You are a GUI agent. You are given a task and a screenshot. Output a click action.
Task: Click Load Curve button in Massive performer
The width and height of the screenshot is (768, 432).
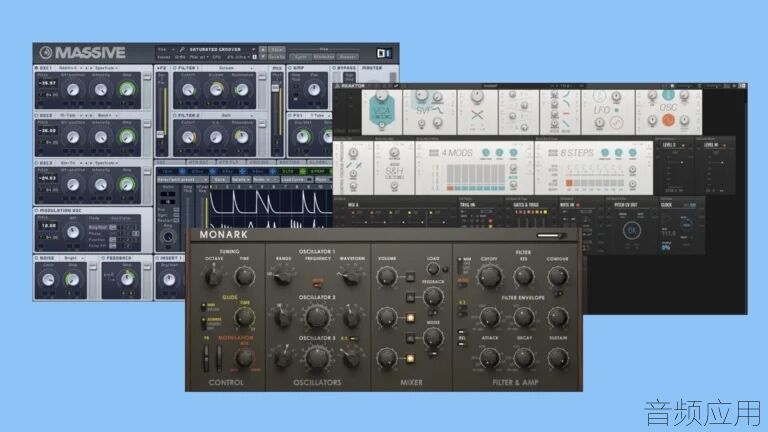(x=296, y=180)
